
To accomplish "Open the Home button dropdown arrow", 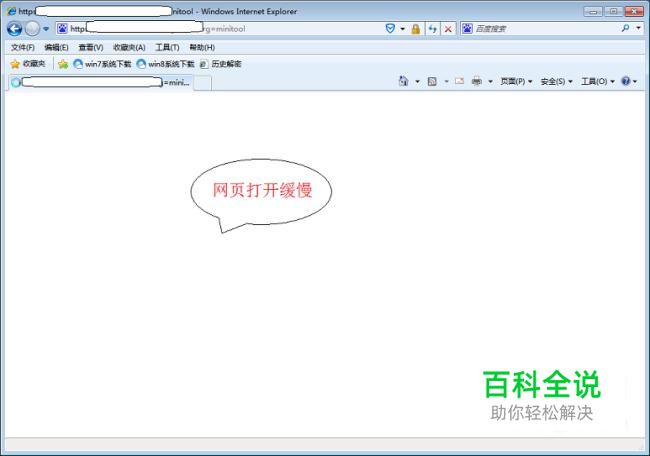I will pos(417,81).
